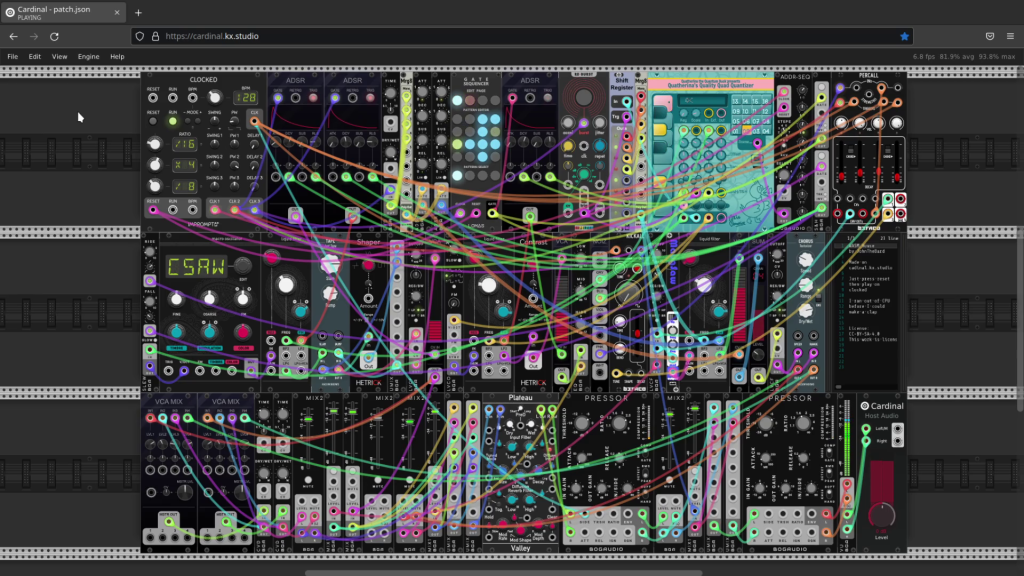Toggle the lit green RUN button on CLOCKED
Image resolution: width=1024 pixels, height=576 pixels.
(x=172, y=121)
